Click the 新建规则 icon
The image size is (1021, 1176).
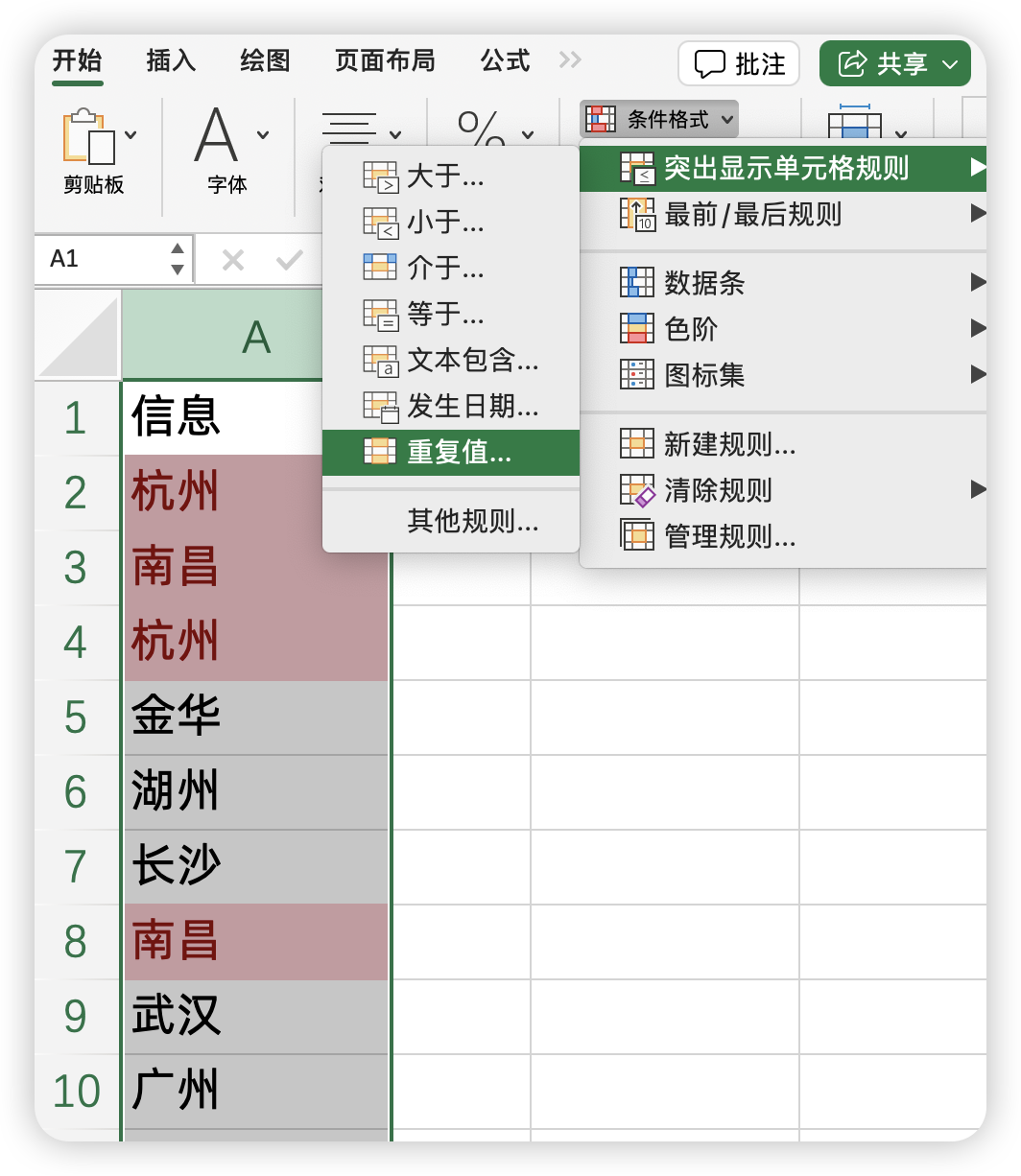coord(637,444)
